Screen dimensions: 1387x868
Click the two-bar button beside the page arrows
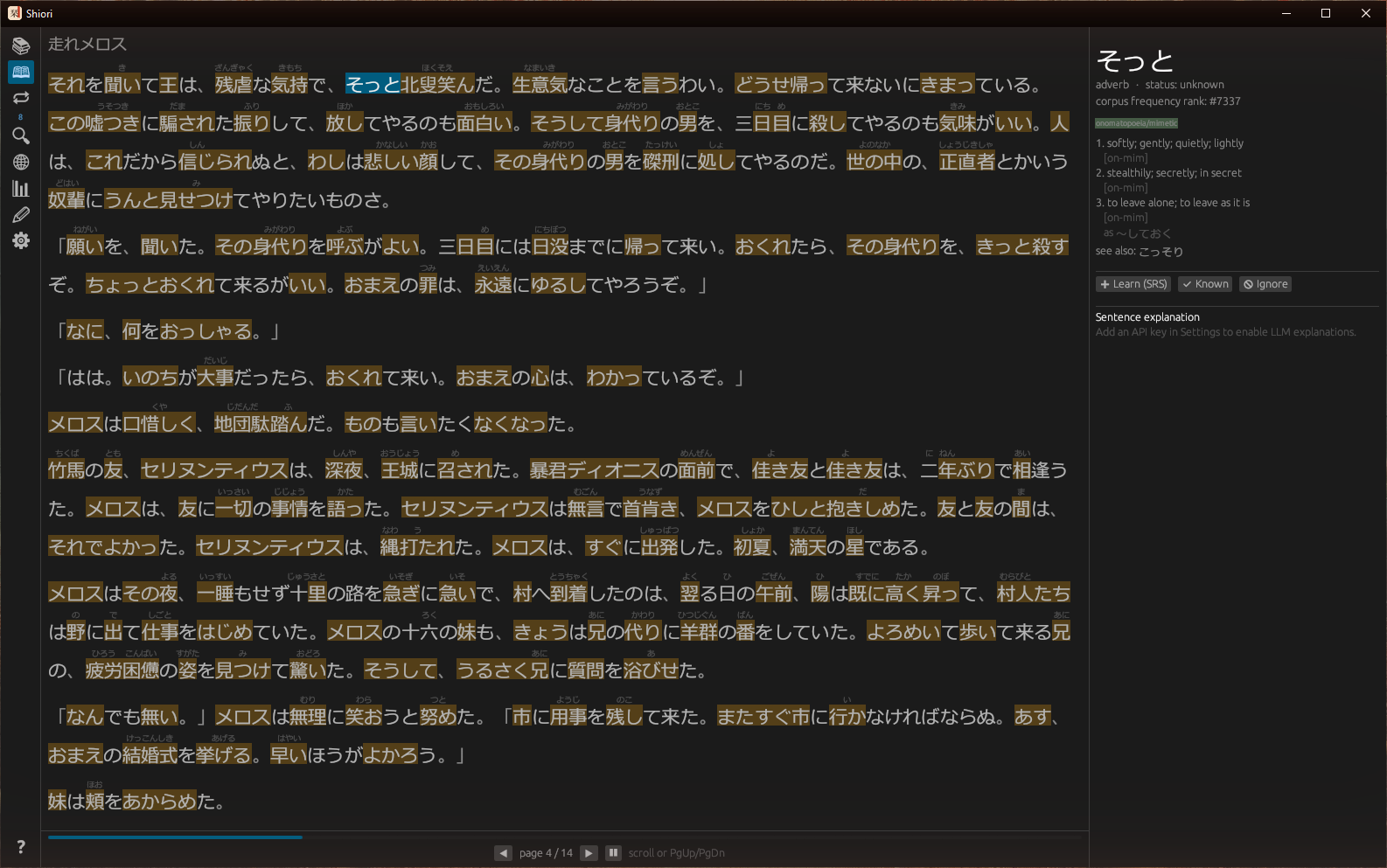coord(613,853)
